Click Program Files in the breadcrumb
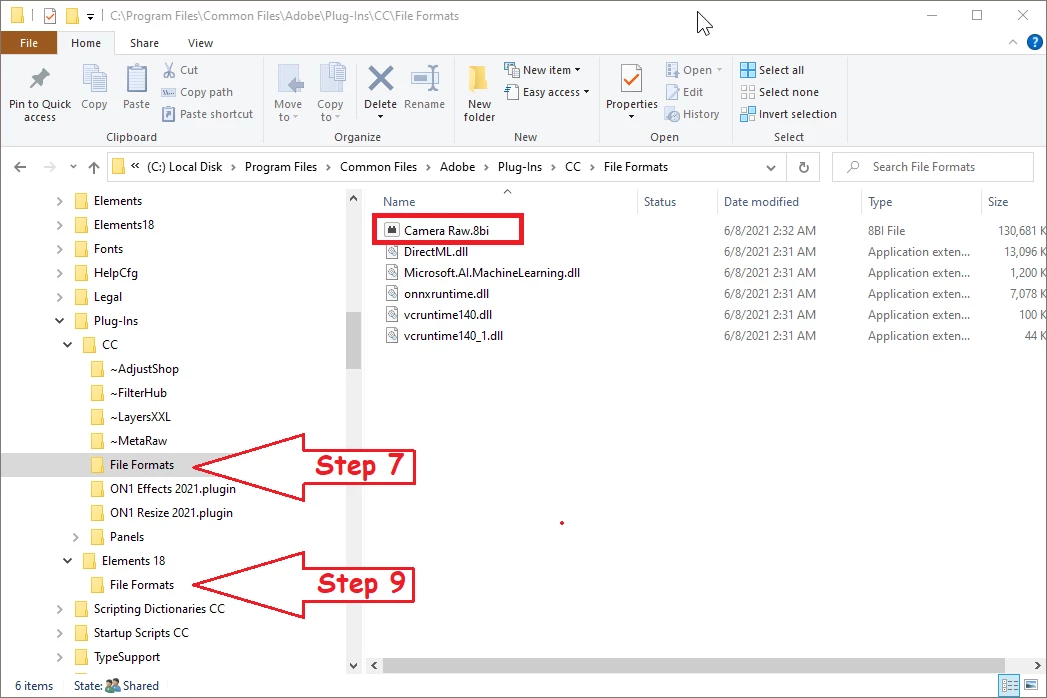 (280, 167)
